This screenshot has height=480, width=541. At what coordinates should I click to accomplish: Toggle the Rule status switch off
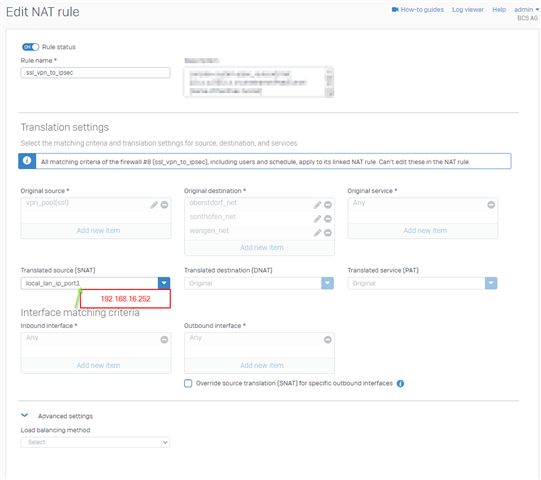point(30,47)
